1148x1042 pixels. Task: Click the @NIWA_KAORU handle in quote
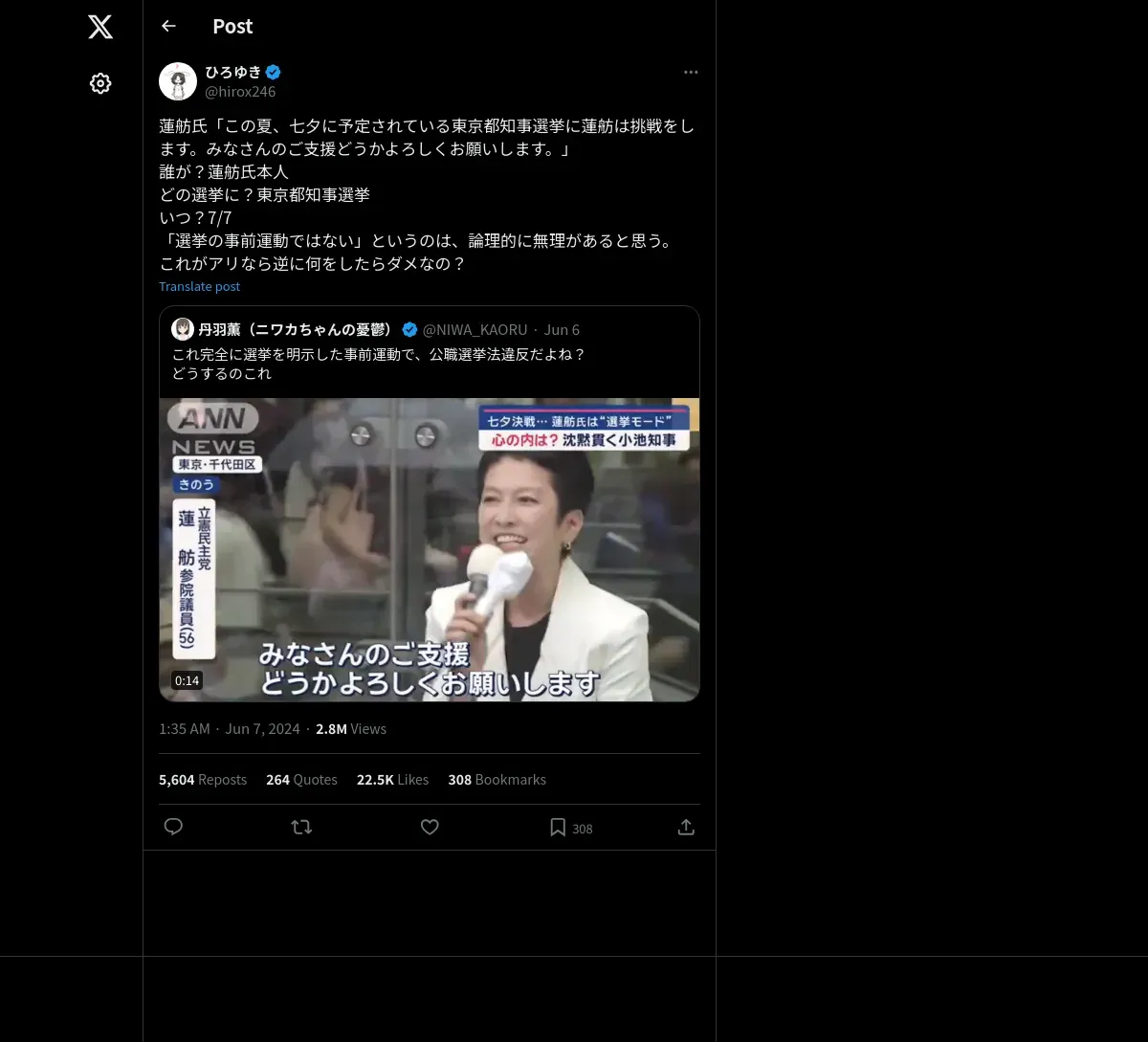pyautogui.click(x=475, y=329)
